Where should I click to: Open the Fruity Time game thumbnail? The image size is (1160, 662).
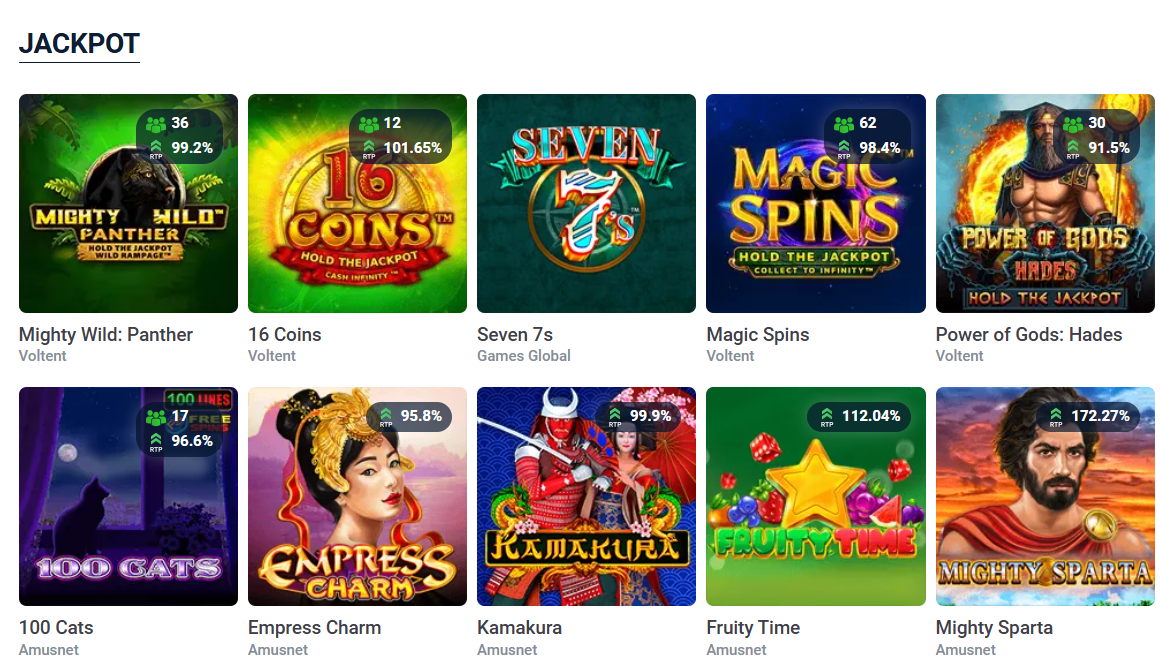tap(815, 497)
